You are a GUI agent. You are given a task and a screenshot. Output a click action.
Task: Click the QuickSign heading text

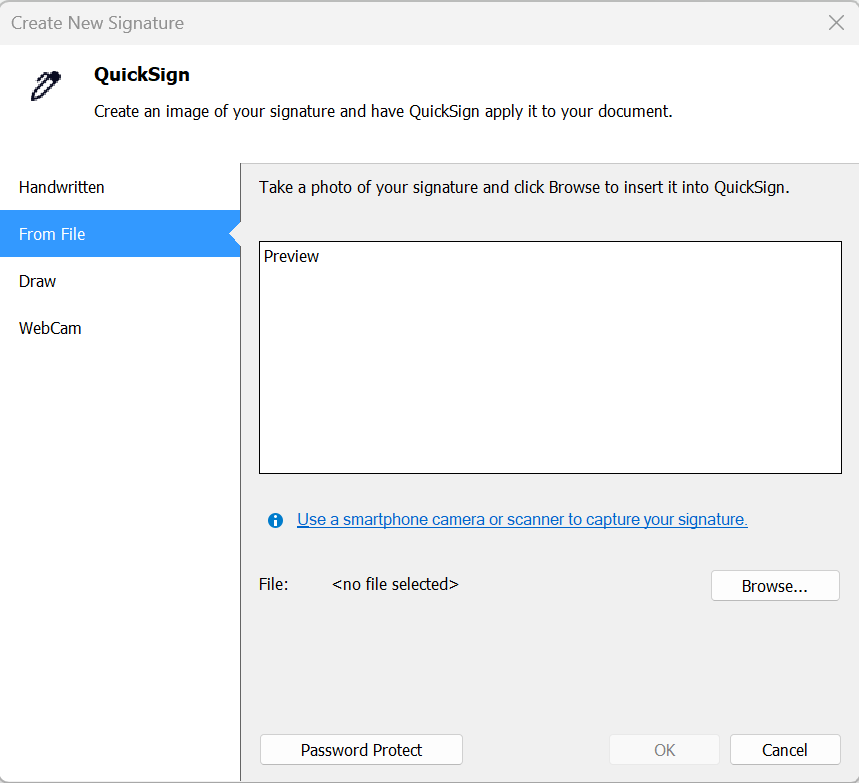[x=142, y=75]
